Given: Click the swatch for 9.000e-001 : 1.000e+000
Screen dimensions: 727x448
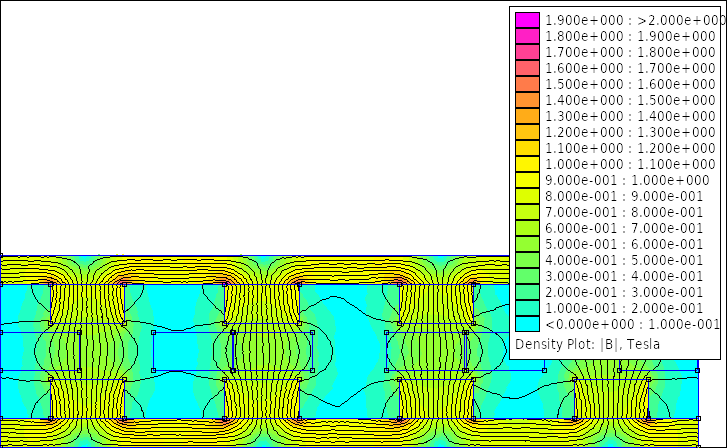Looking at the screenshot, I should [527, 180].
